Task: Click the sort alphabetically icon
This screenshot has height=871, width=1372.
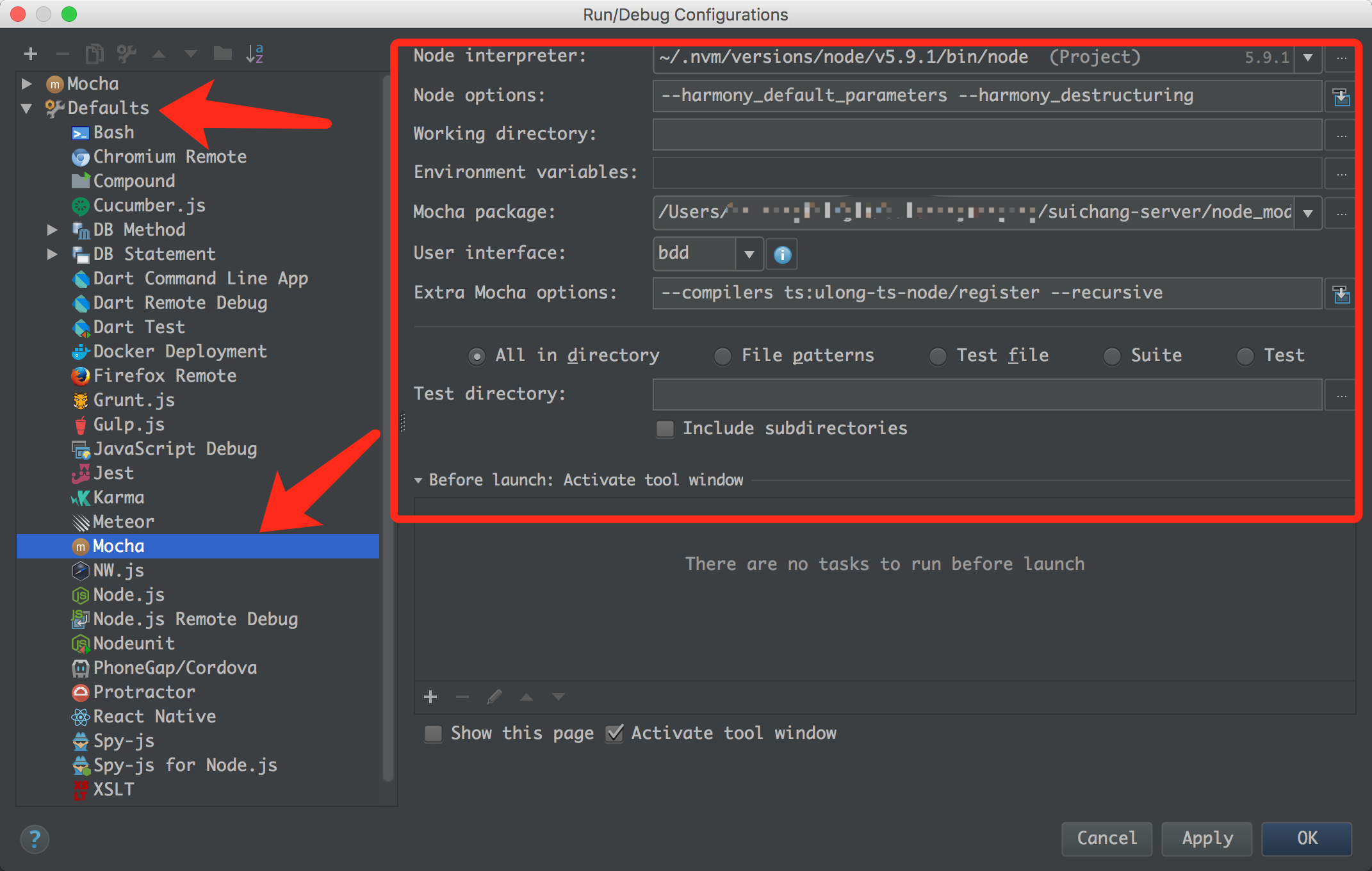Action: click(x=254, y=54)
